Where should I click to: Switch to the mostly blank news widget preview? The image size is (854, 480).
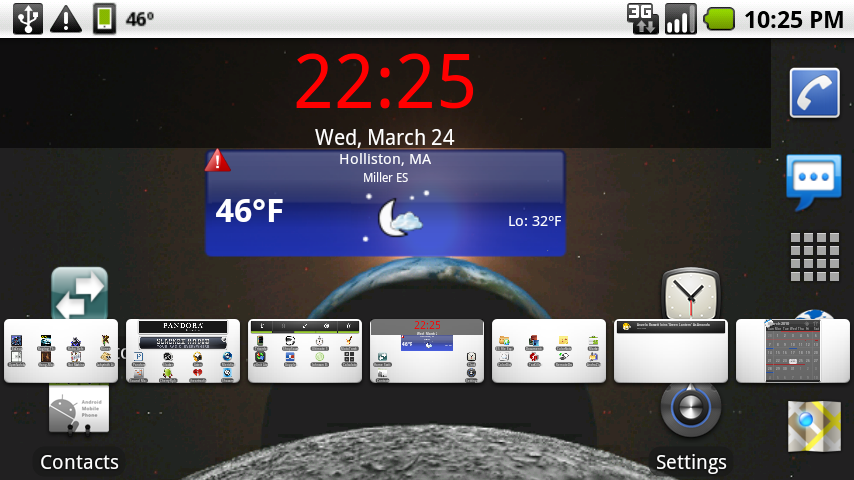tap(671, 351)
